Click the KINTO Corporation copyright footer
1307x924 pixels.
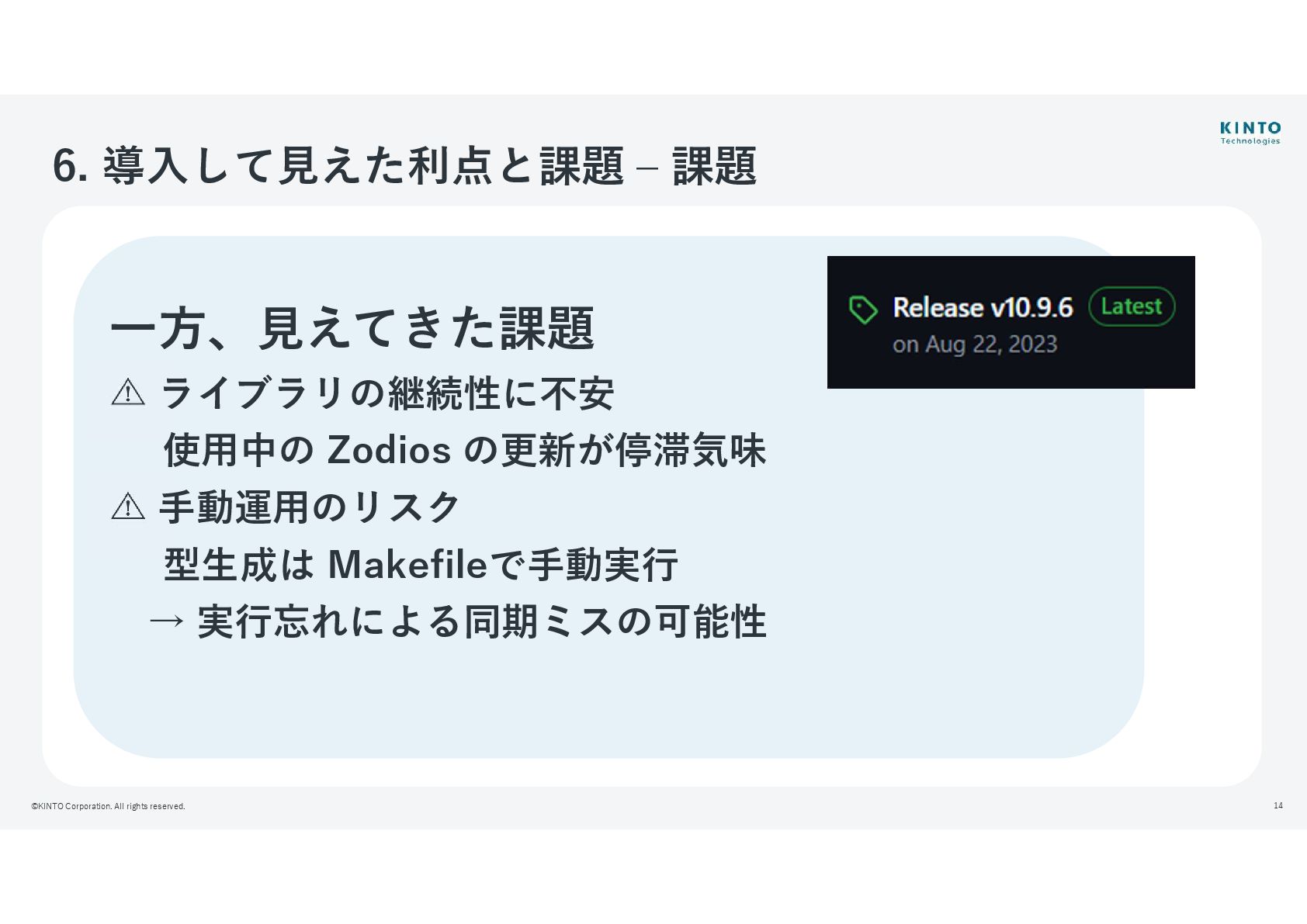[x=108, y=806]
